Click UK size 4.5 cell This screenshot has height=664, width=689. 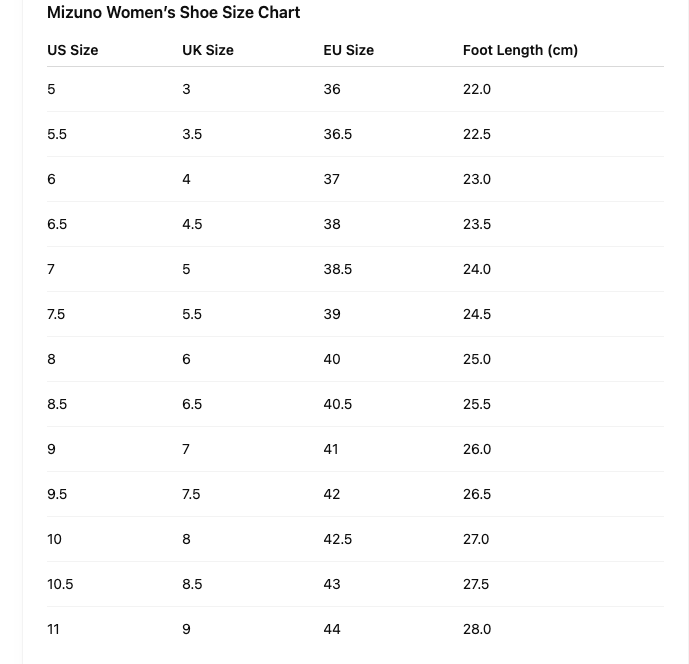coord(192,224)
